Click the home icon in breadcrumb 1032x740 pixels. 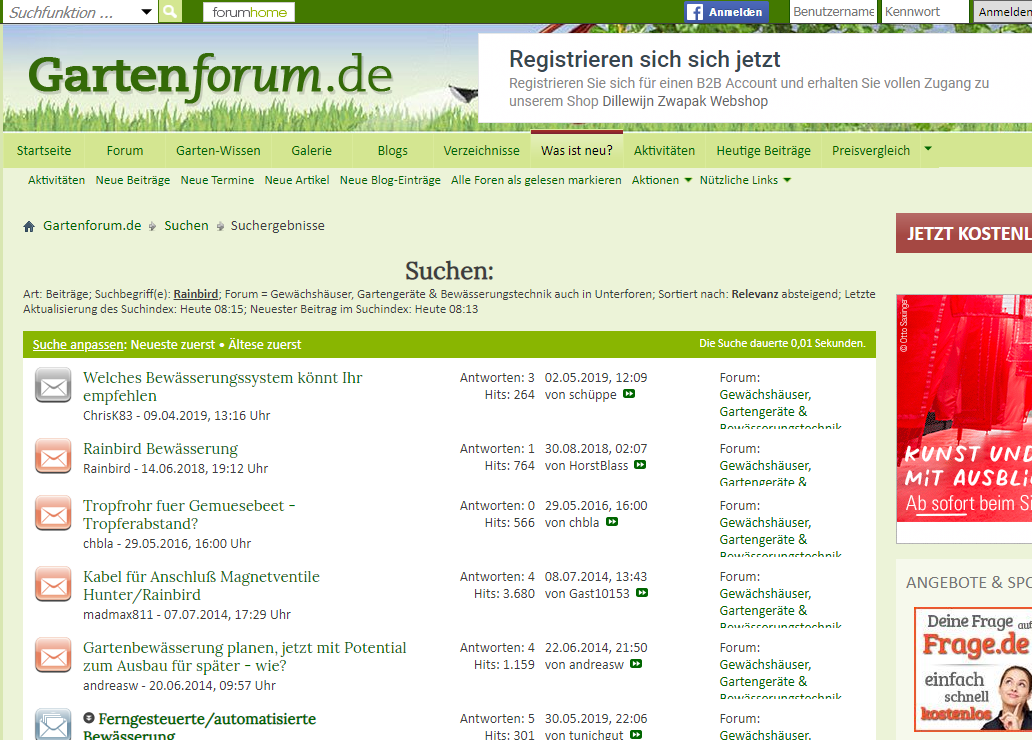pos(29,226)
